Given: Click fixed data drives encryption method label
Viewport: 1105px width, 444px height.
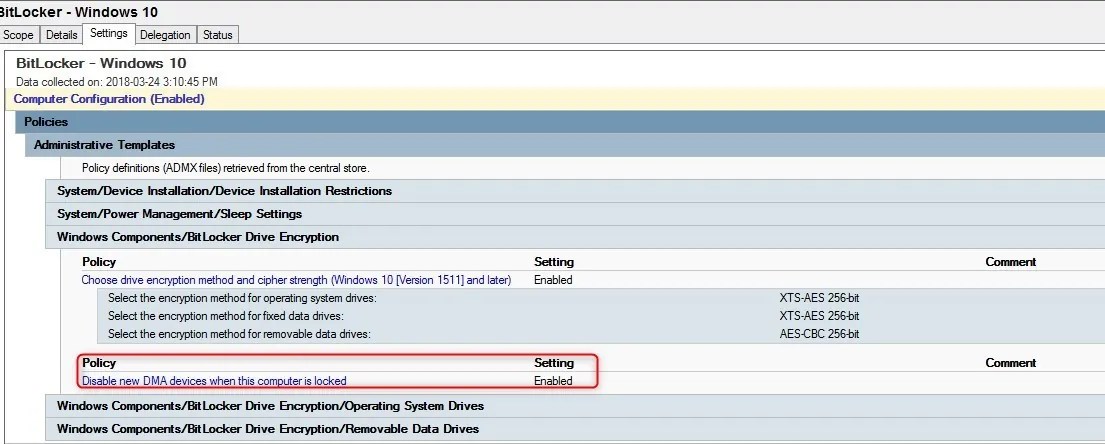Looking at the screenshot, I should tap(226, 316).
